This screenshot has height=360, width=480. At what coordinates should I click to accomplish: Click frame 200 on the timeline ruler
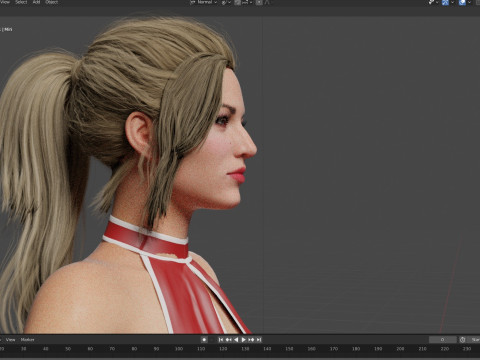(400, 349)
